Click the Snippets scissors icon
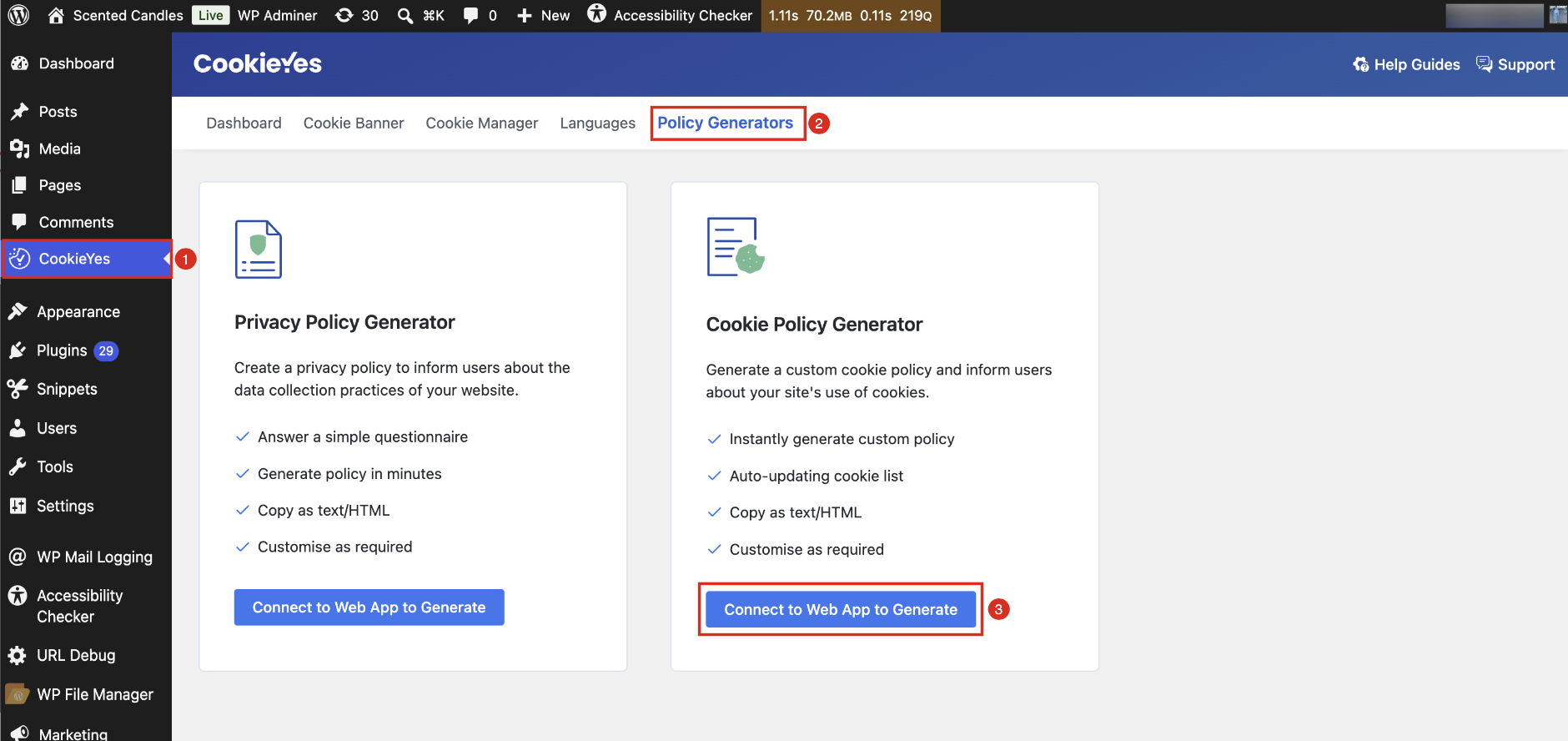1568x741 pixels. point(18,389)
